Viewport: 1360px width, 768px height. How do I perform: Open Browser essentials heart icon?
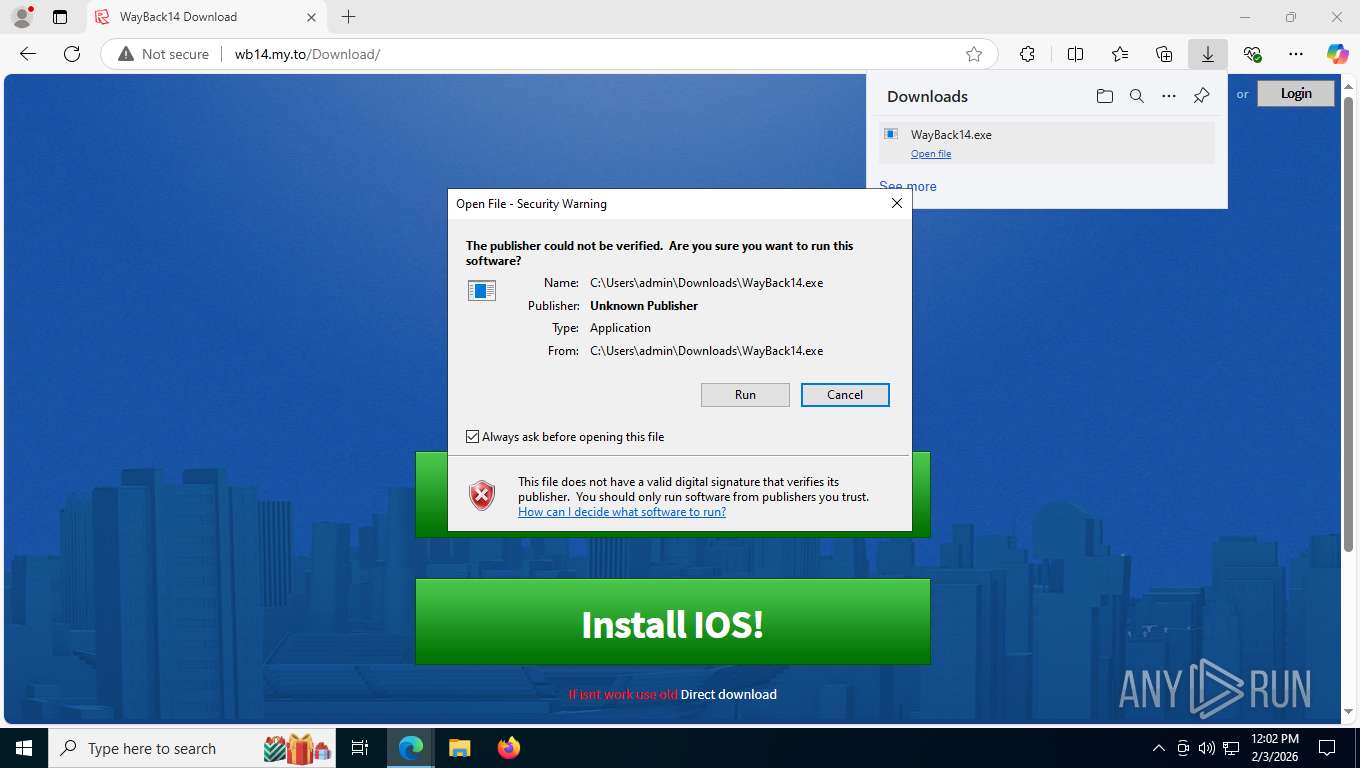(1252, 54)
